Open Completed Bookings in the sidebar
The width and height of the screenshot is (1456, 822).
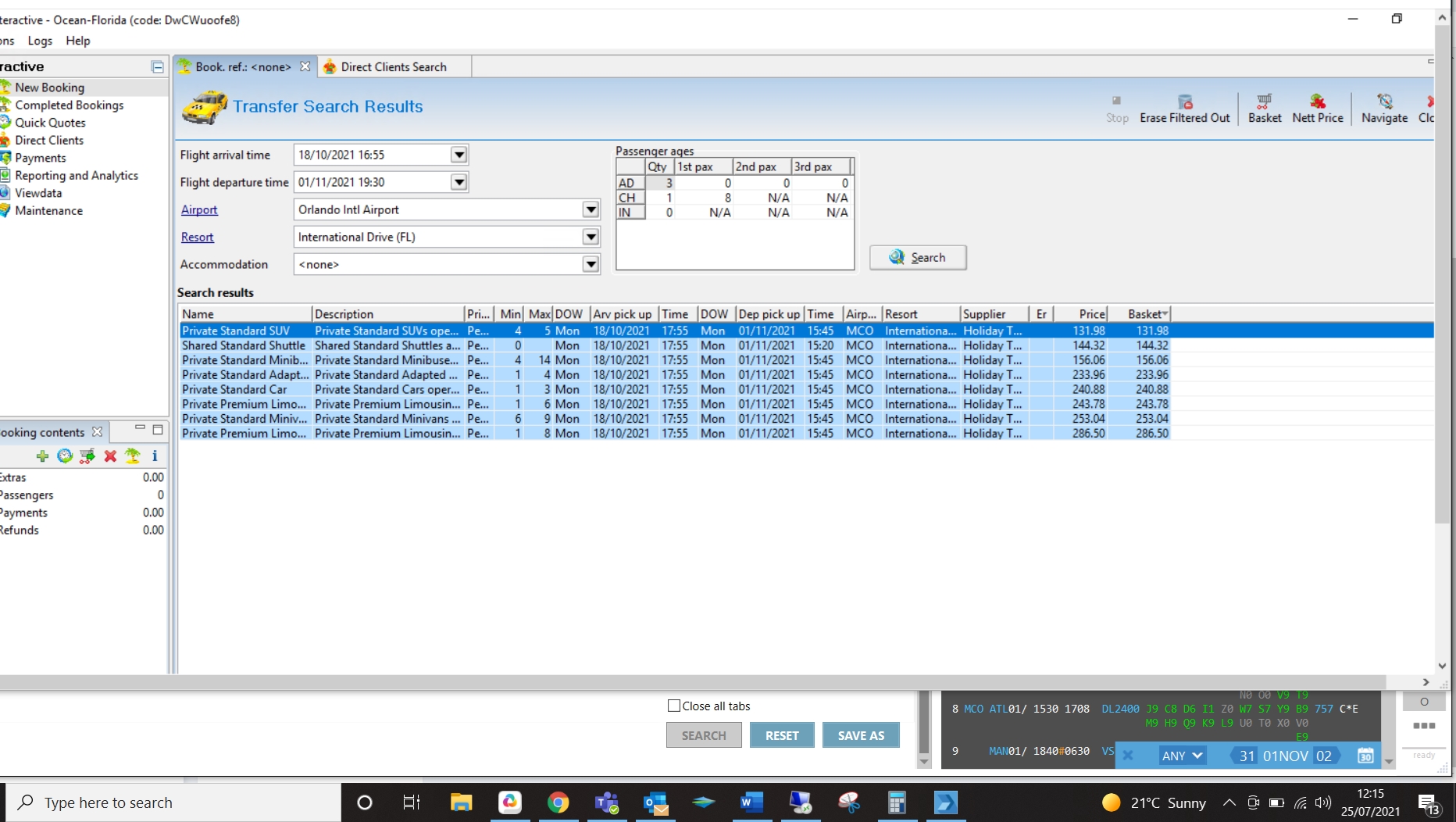(69, 105)
